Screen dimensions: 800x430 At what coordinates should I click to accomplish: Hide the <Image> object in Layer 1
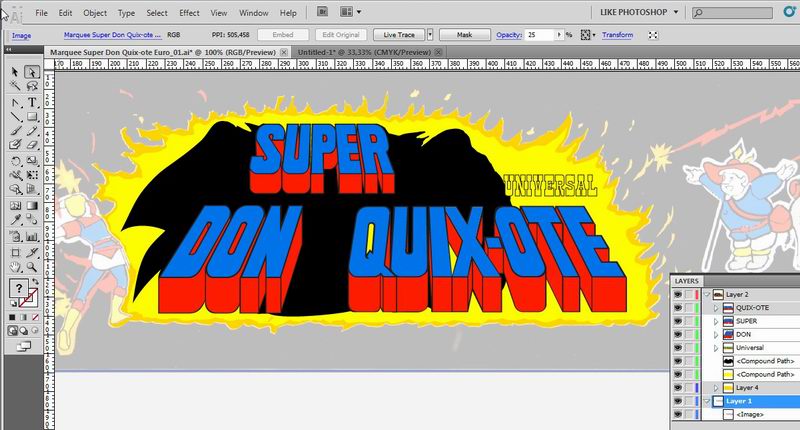[x=678, y=414]
